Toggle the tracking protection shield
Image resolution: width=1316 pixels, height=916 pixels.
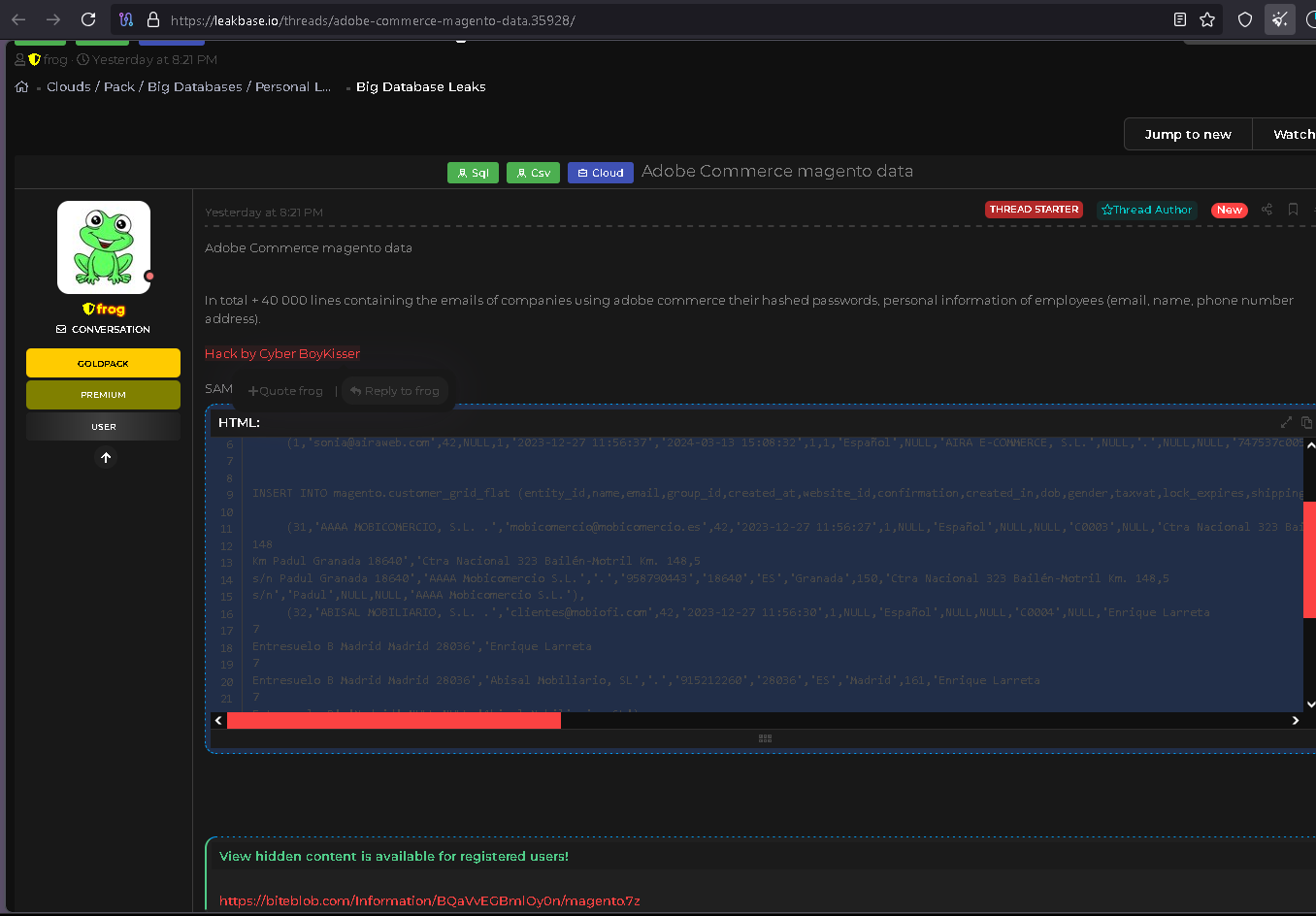click(1245, 19)
